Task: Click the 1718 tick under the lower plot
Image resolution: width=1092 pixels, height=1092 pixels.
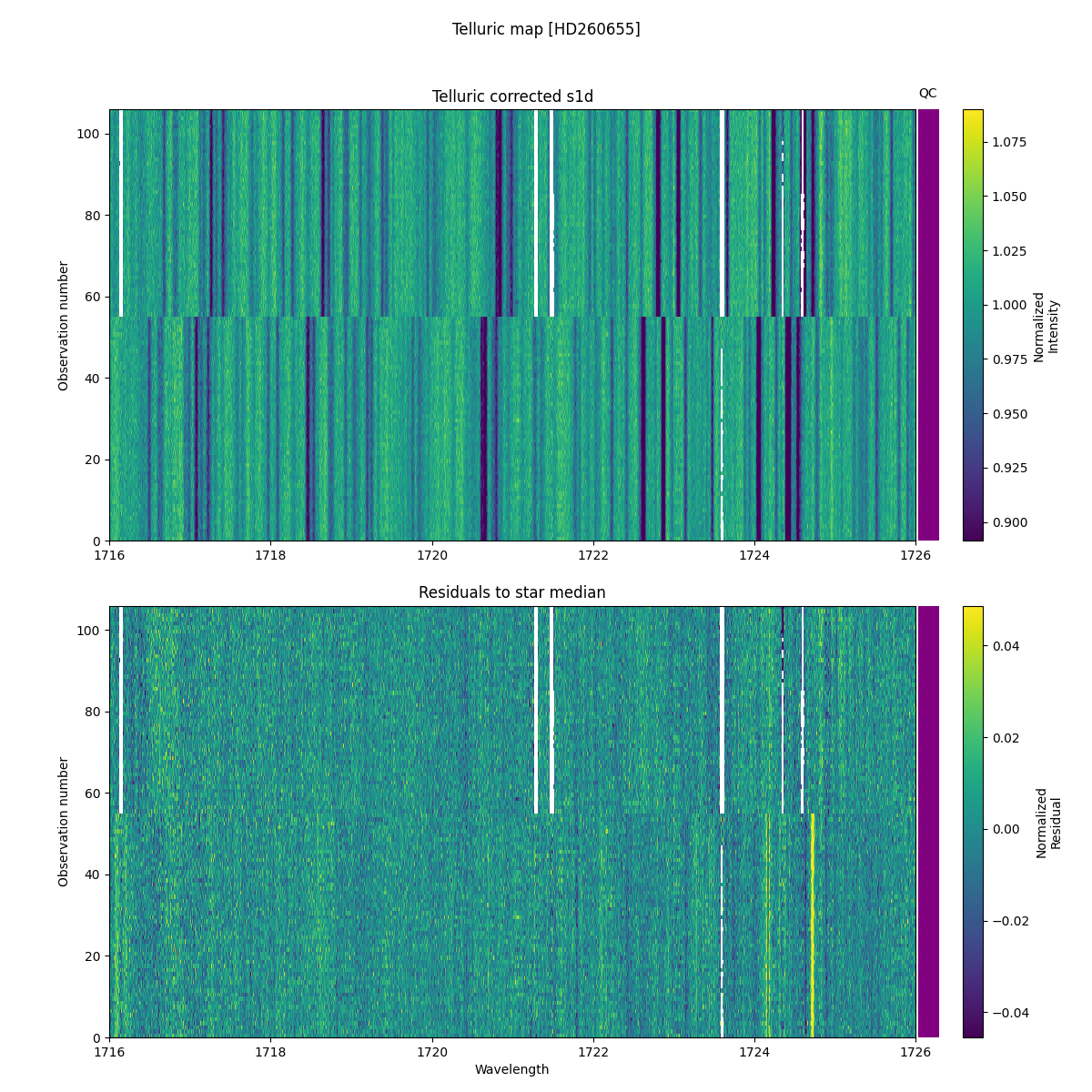Action: click(x=270, y=1051)
